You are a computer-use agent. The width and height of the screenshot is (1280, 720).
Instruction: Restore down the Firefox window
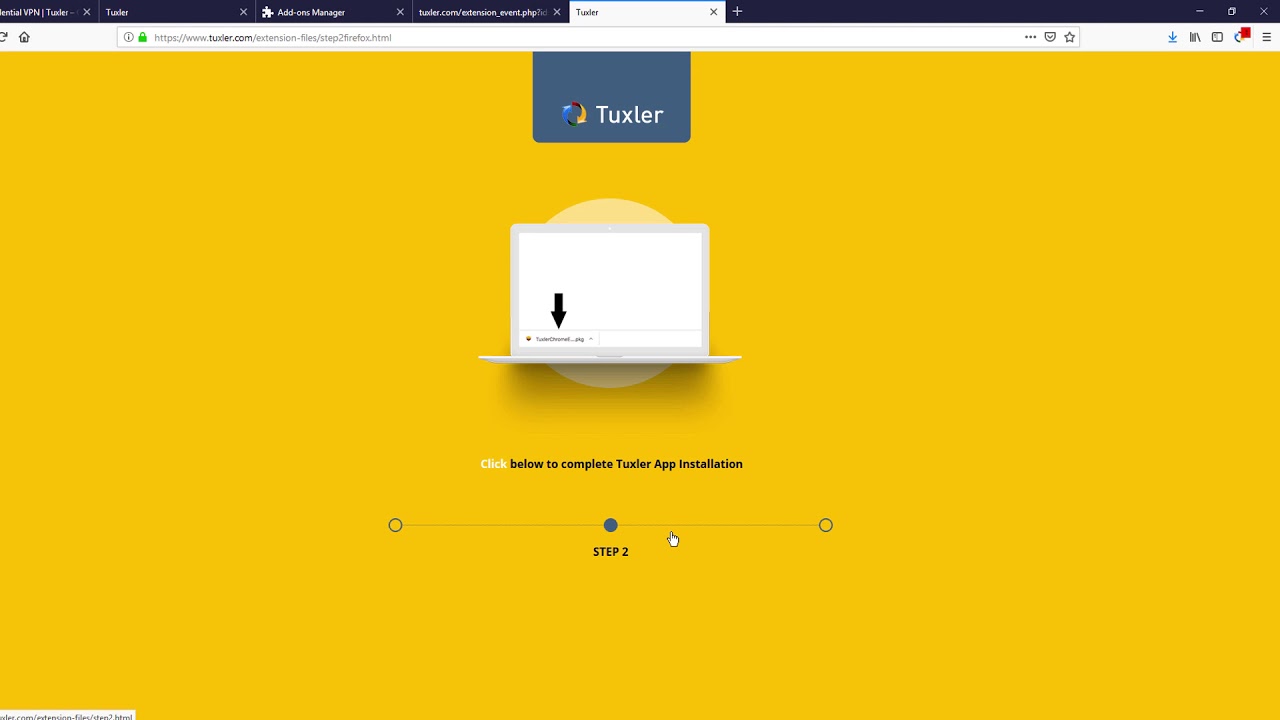pyautogui.click(x=1232, y=12)
